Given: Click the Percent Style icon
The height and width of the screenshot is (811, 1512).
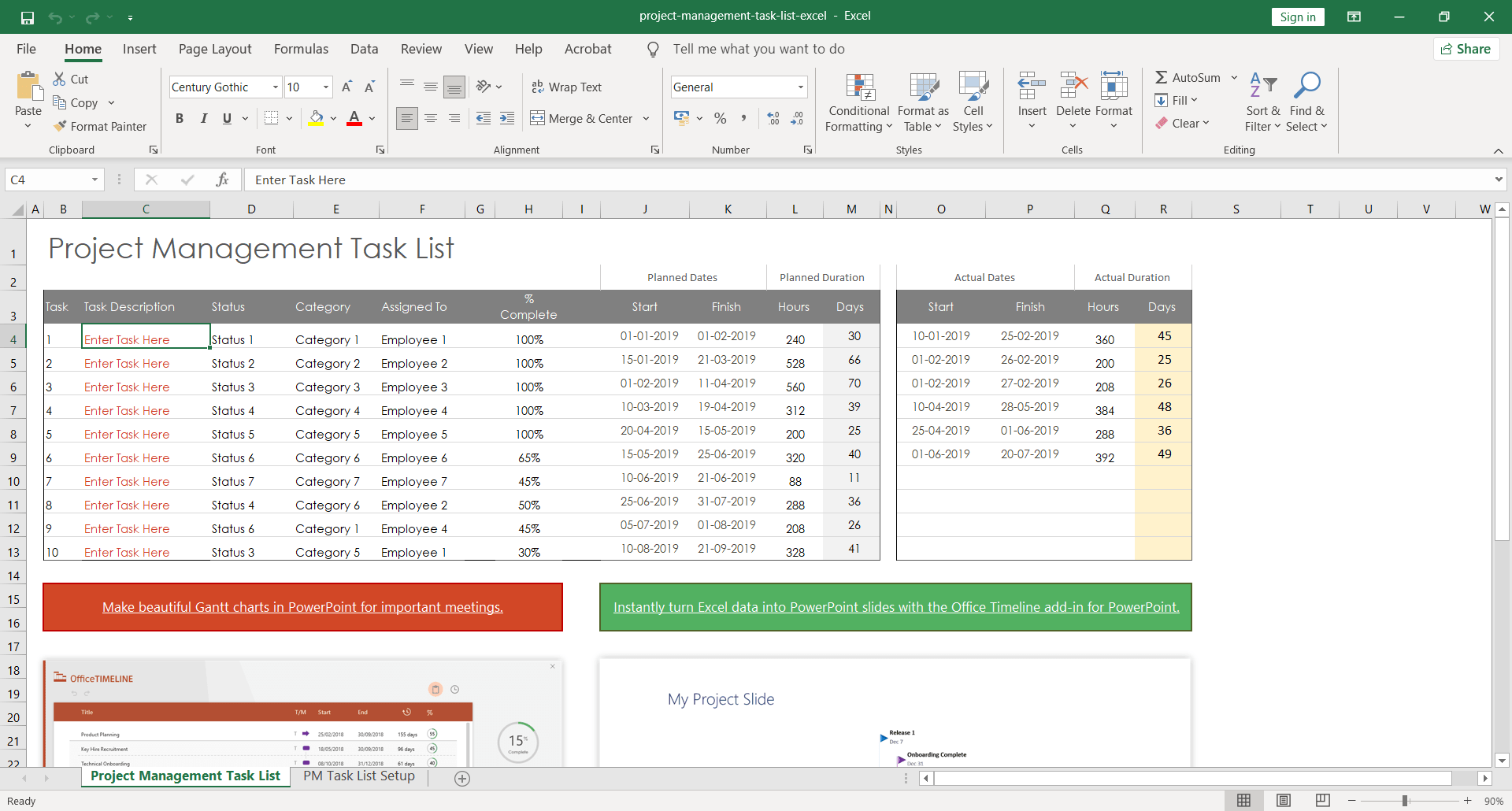Looking at the screenshot, I should pos(720,118).
